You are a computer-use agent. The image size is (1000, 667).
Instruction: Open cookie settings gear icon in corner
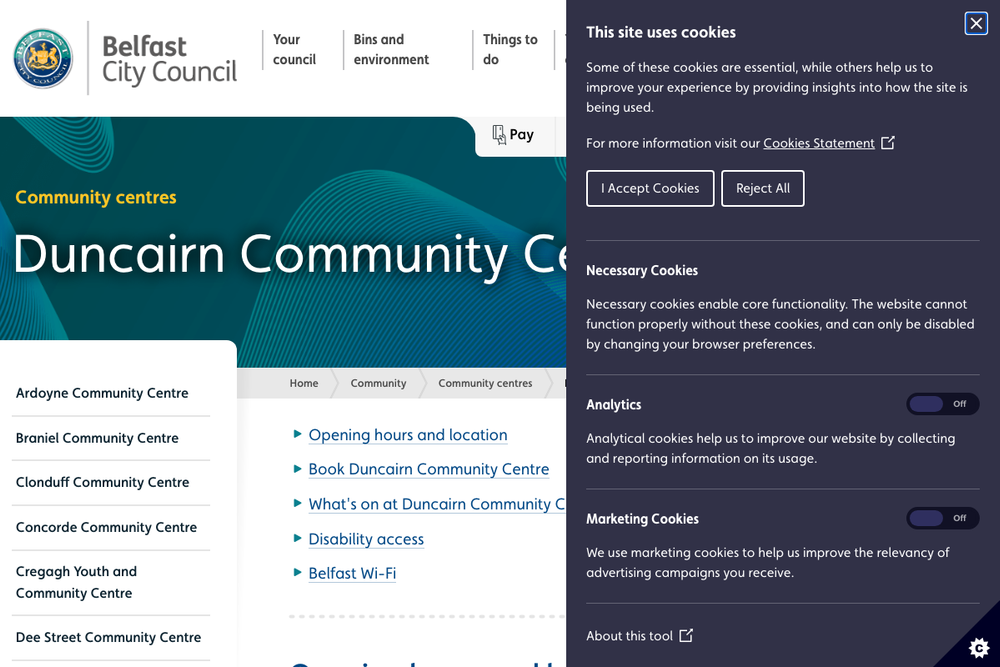coord(978,648)
